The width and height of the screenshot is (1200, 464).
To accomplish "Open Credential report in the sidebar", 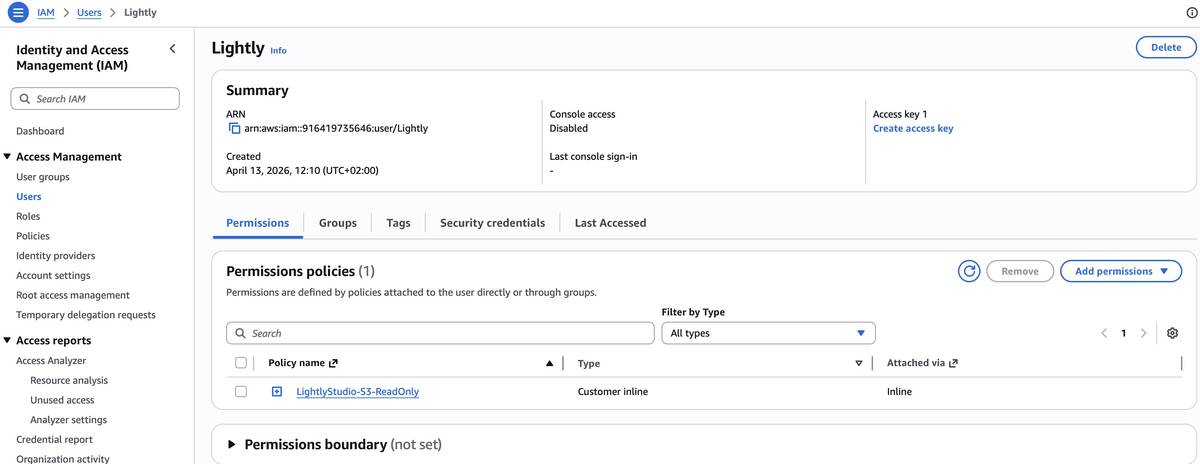I will 54,440.
